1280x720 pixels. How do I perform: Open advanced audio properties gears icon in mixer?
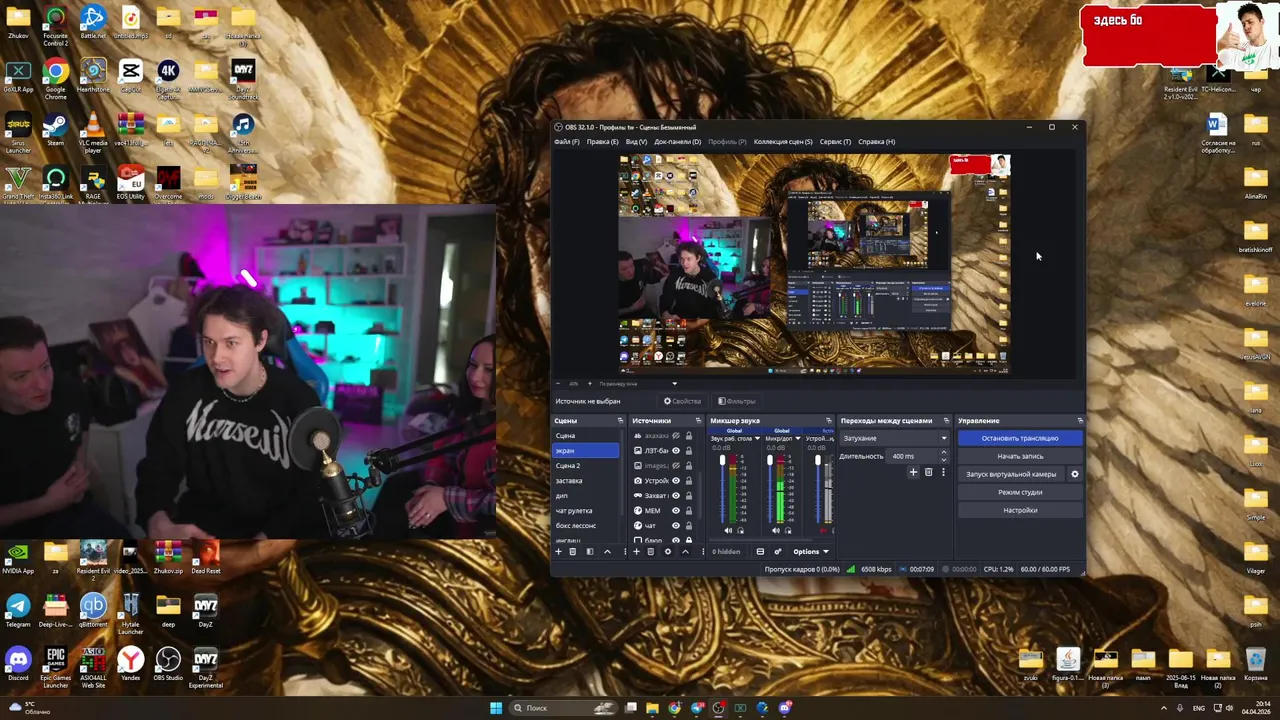tap(778, 552)
